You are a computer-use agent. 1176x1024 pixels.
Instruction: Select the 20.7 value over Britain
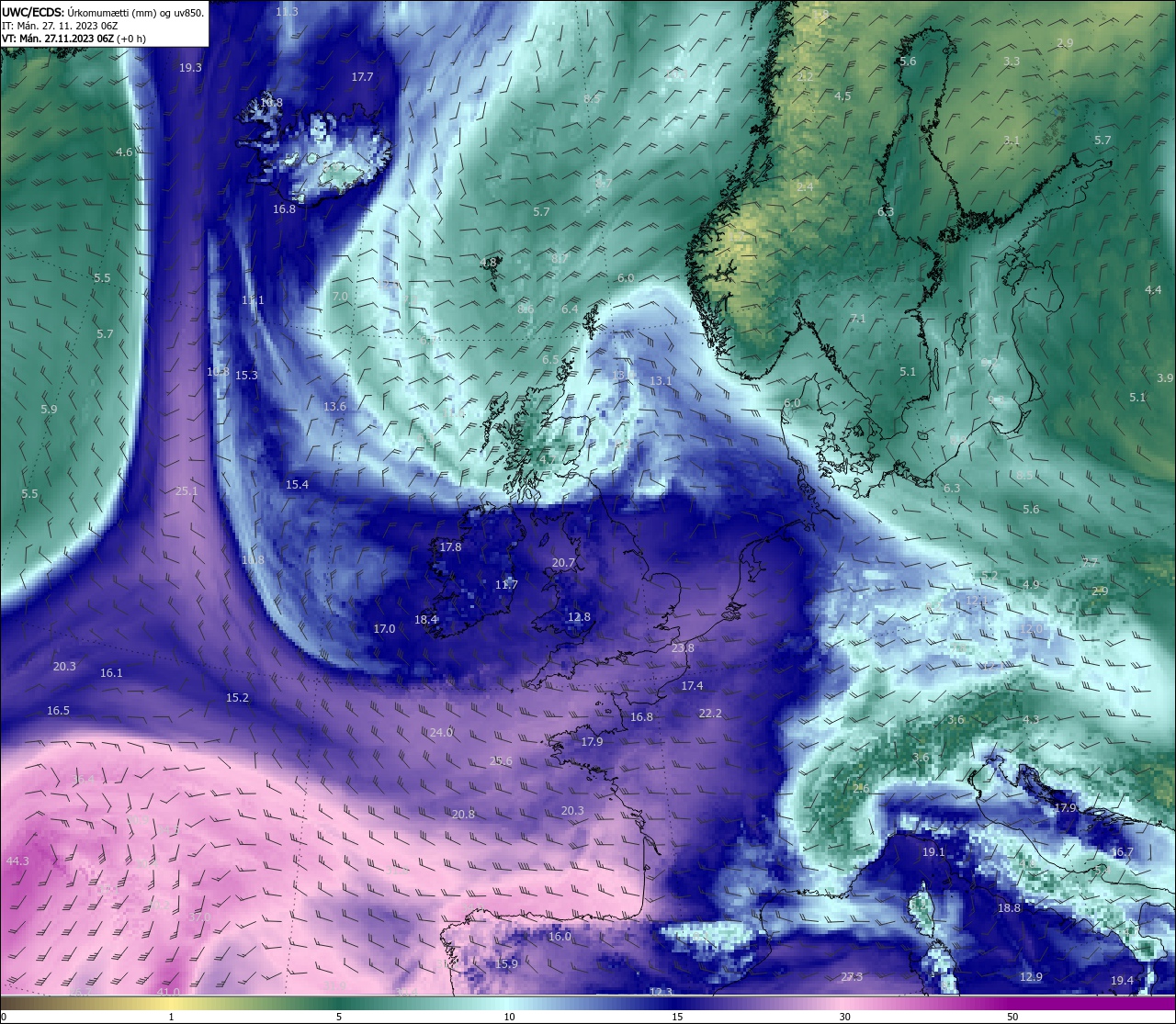tap(563, 563)
